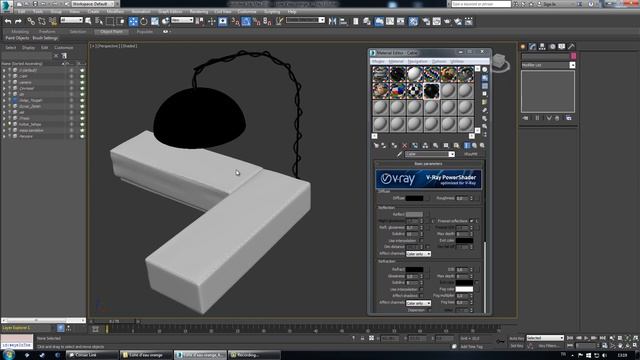Select the Unlink Selection tool
Image resolution: width=640 pixels, height=360 pixels.
pos(42,21)
